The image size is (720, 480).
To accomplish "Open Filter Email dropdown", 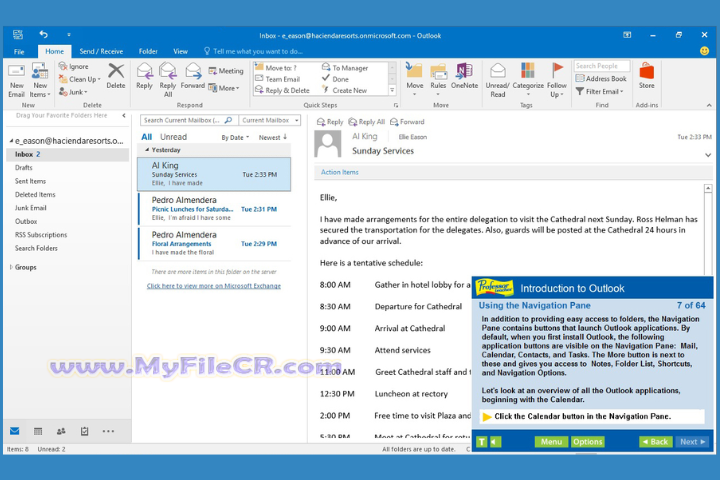I will pyautogui.click(x=599, y=91).
